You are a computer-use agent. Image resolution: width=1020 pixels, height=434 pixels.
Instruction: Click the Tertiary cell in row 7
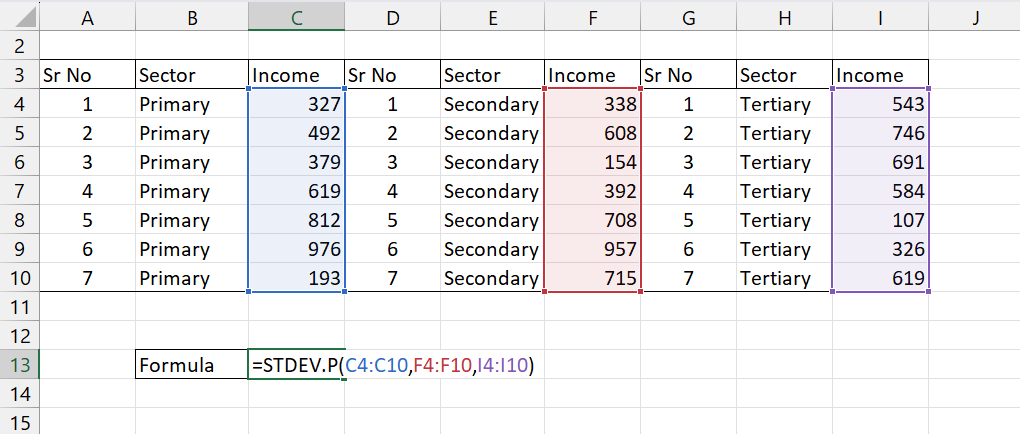point(784,191)
